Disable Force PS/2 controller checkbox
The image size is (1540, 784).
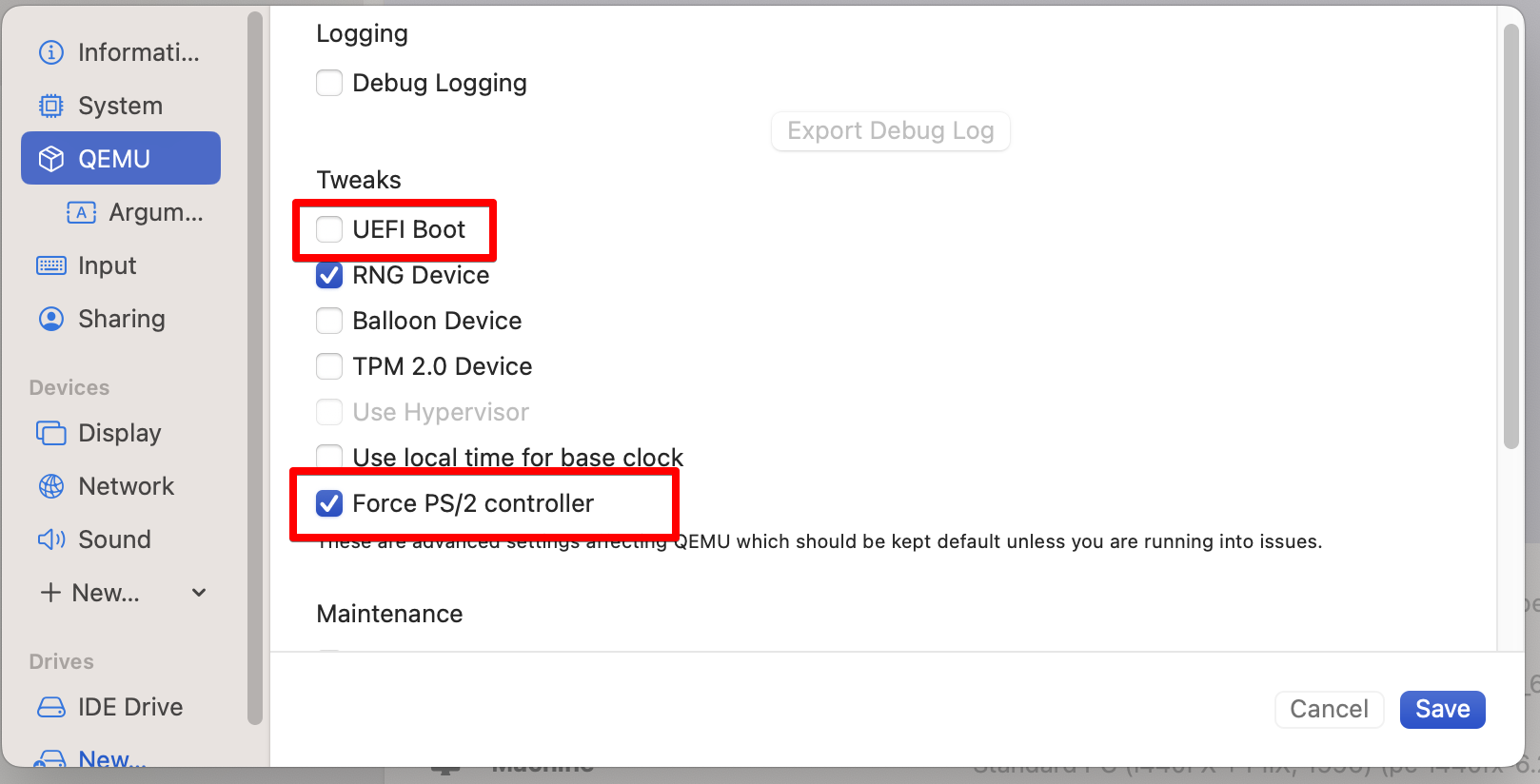[329, 503]
